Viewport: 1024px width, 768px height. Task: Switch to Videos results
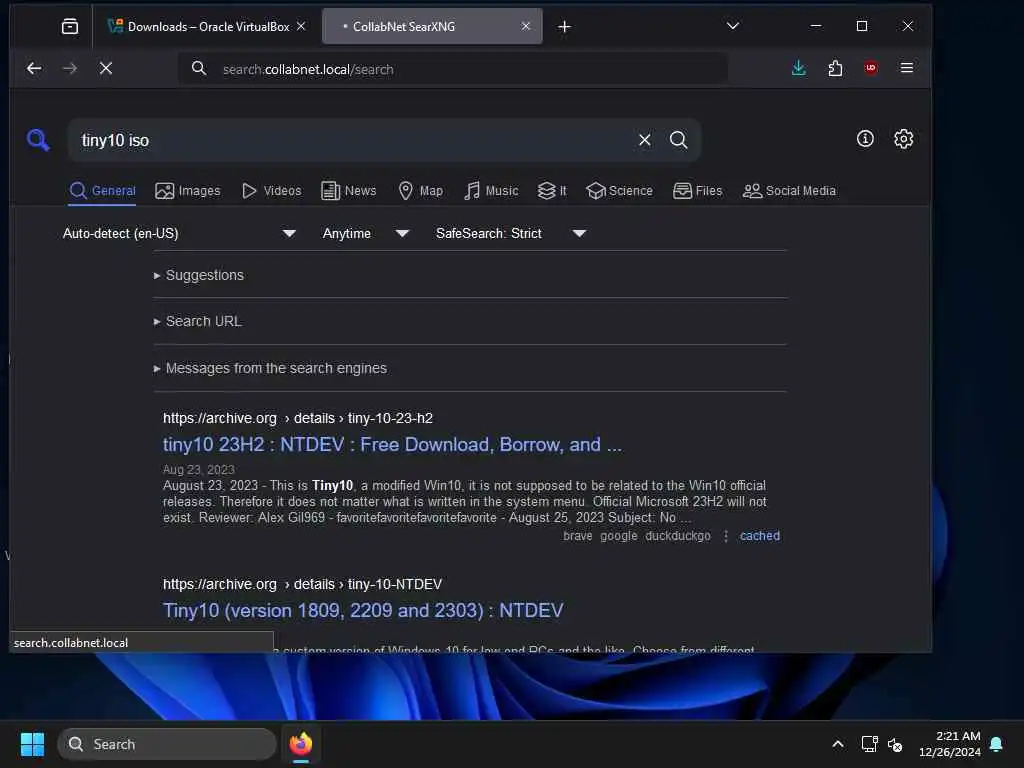click(x=272, y=191)
